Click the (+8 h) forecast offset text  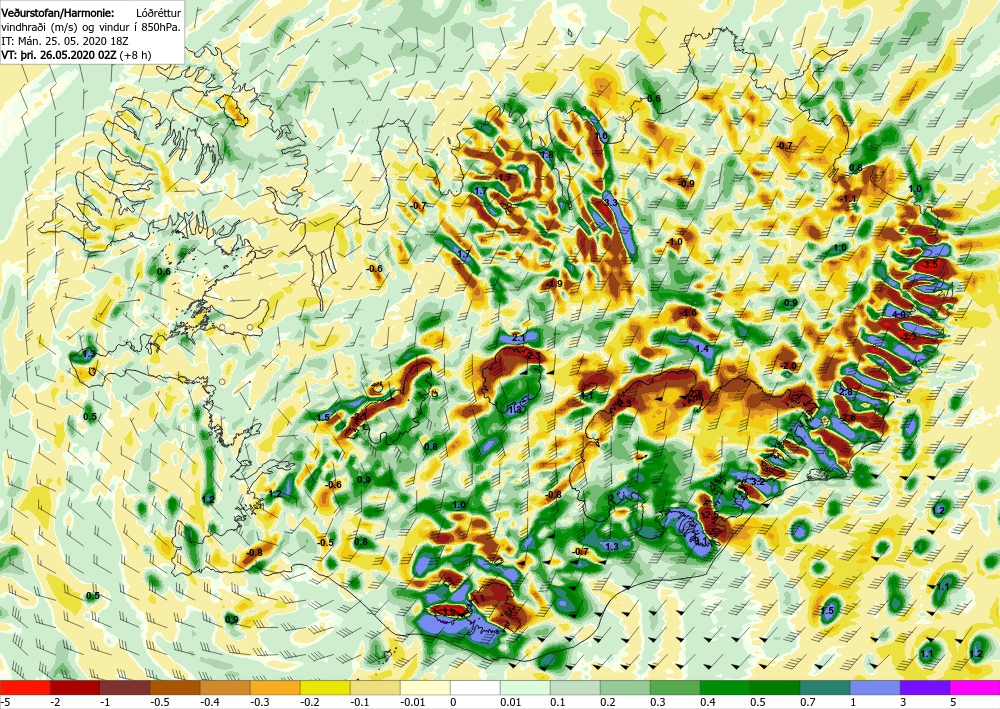[135, 55]
